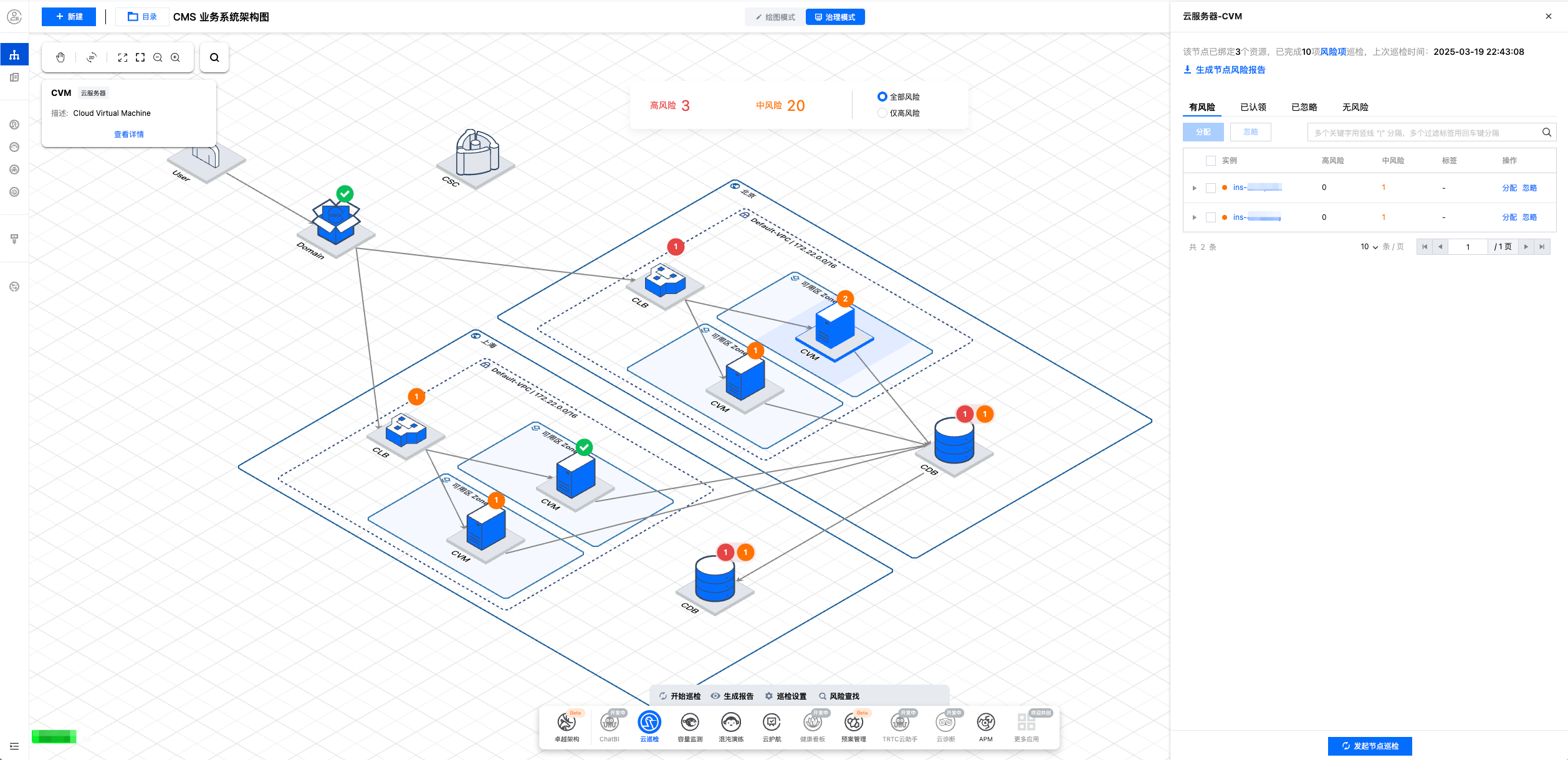Select the 仅高风险 radio option
The height and width of the screenshot is (760, 1568).
[882, 113]
